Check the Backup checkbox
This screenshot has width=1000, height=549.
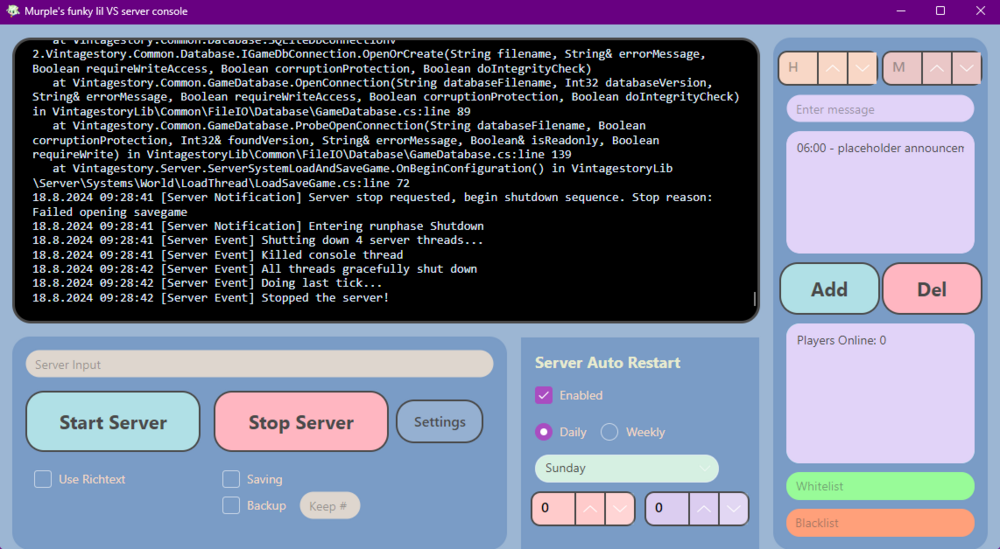click(231, 505)
